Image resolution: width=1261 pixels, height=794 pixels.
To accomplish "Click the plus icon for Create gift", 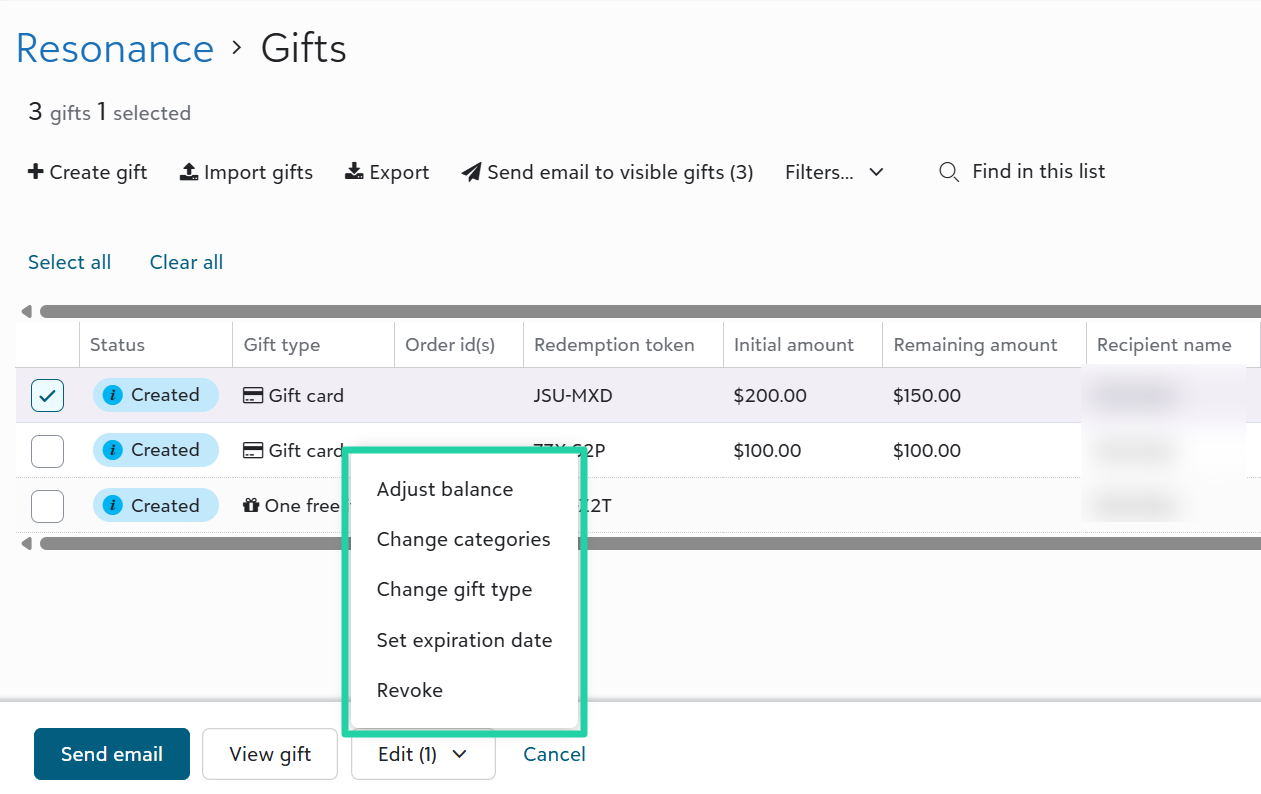I will click(35, 172).
